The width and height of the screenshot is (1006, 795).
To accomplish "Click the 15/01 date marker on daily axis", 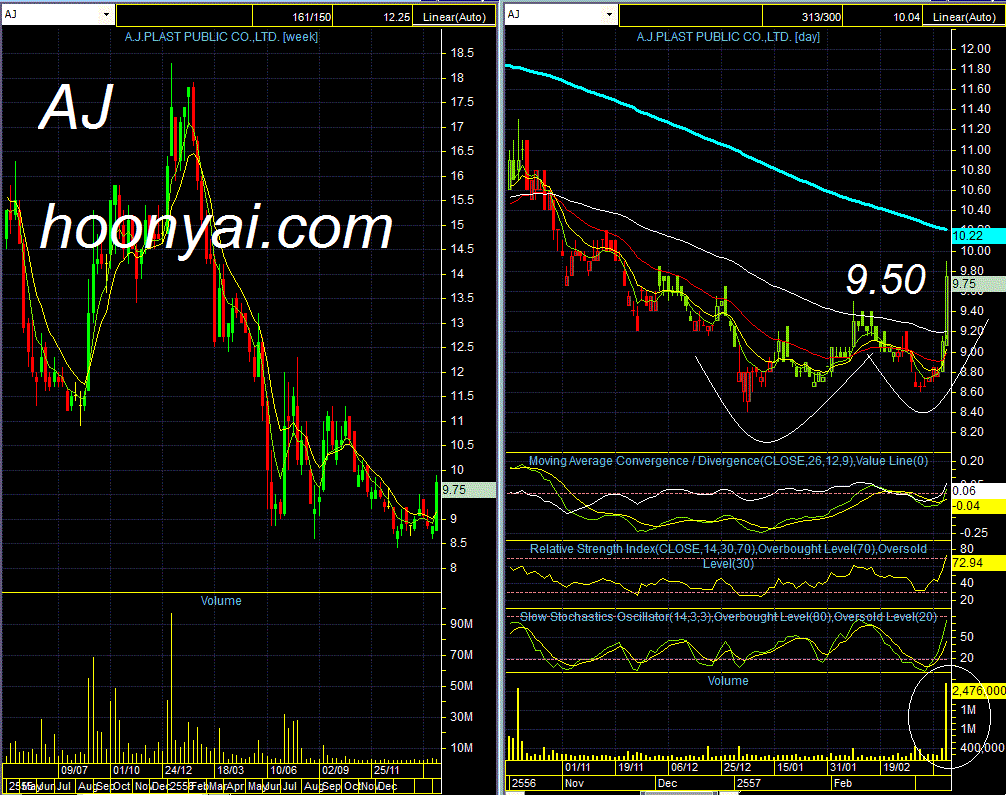I will click(790, 767).
